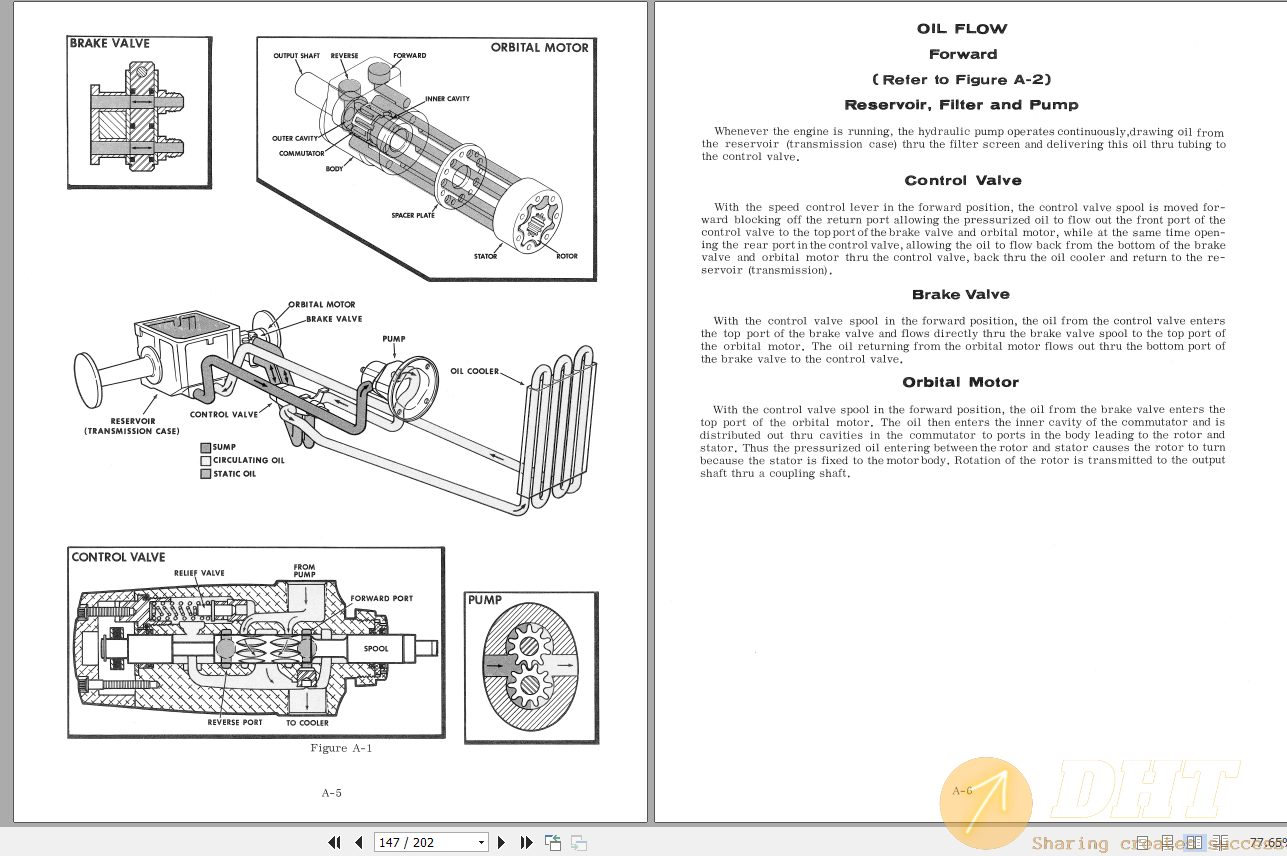Open the page number dropdown
Screen dimensions: 1287x856
click(x=481, y=842)
